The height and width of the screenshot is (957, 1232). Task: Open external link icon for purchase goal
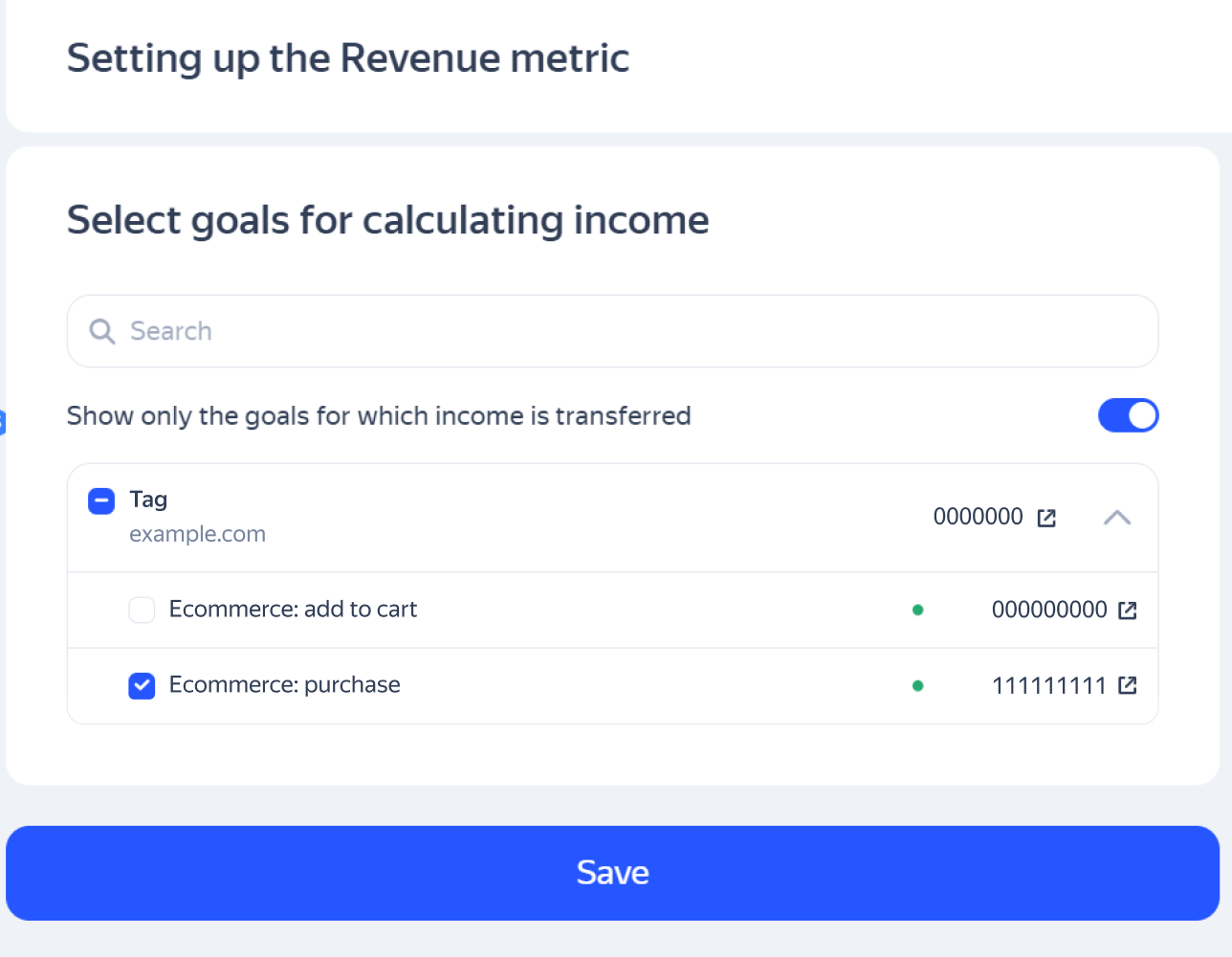[1128, 685]
